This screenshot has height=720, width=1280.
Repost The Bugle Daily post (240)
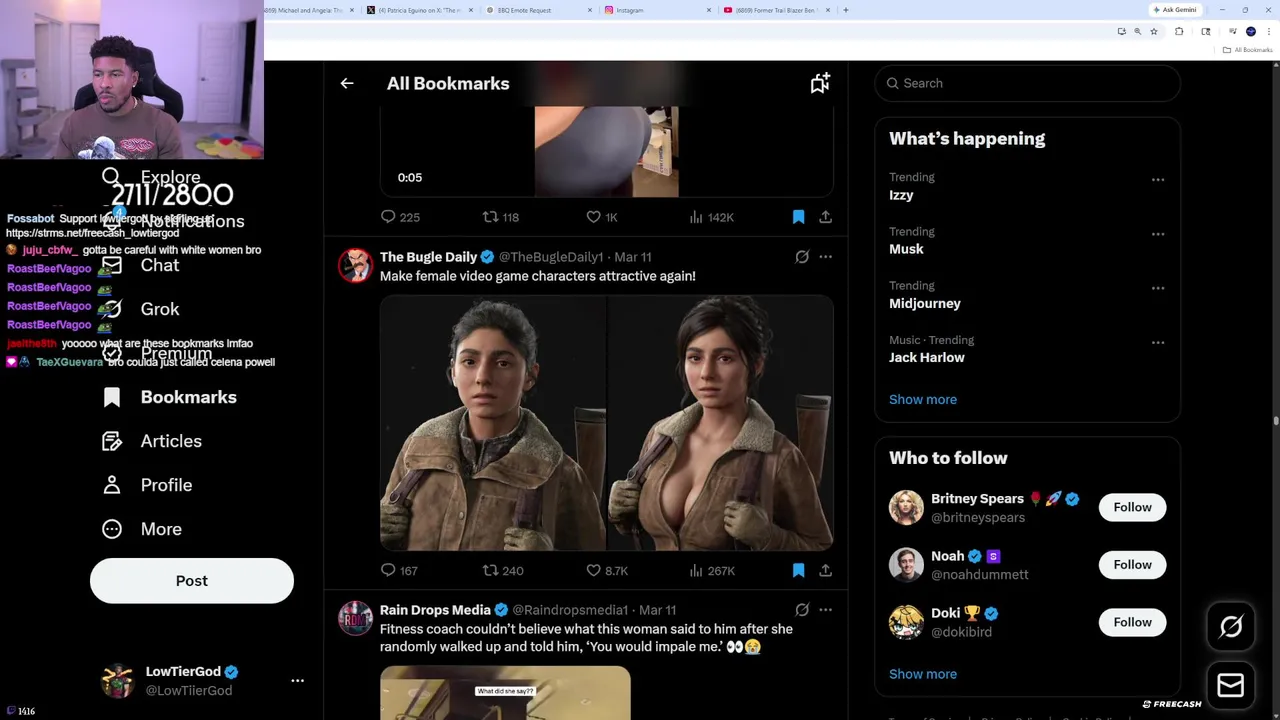tap(503, 570)
